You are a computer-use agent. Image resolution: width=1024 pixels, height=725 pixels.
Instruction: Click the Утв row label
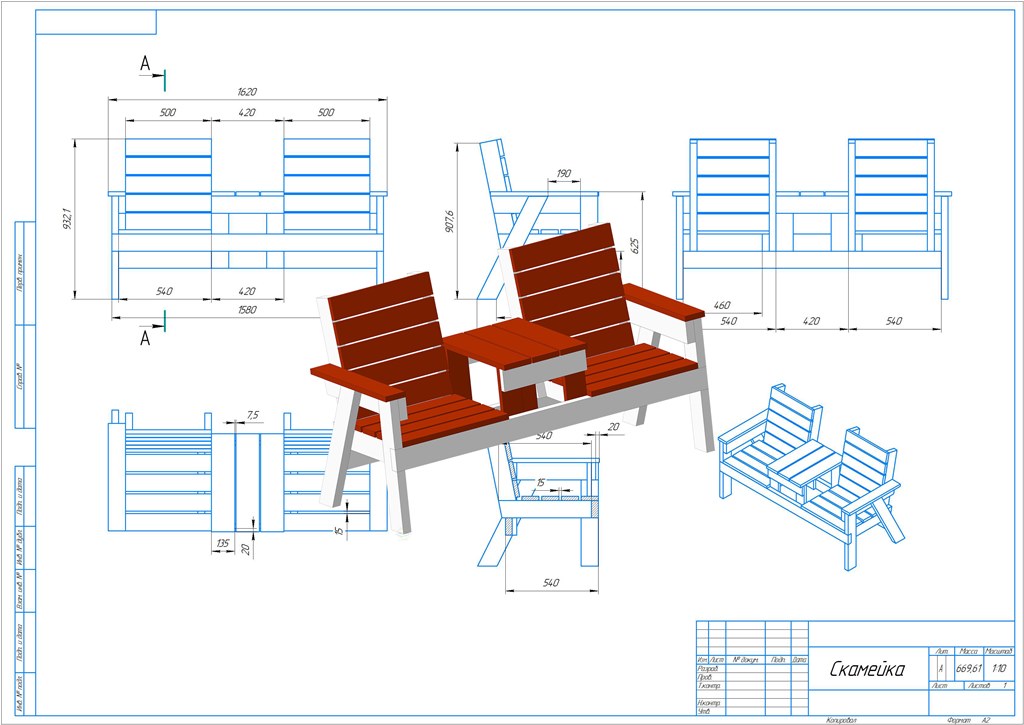(x=703, y=711)
